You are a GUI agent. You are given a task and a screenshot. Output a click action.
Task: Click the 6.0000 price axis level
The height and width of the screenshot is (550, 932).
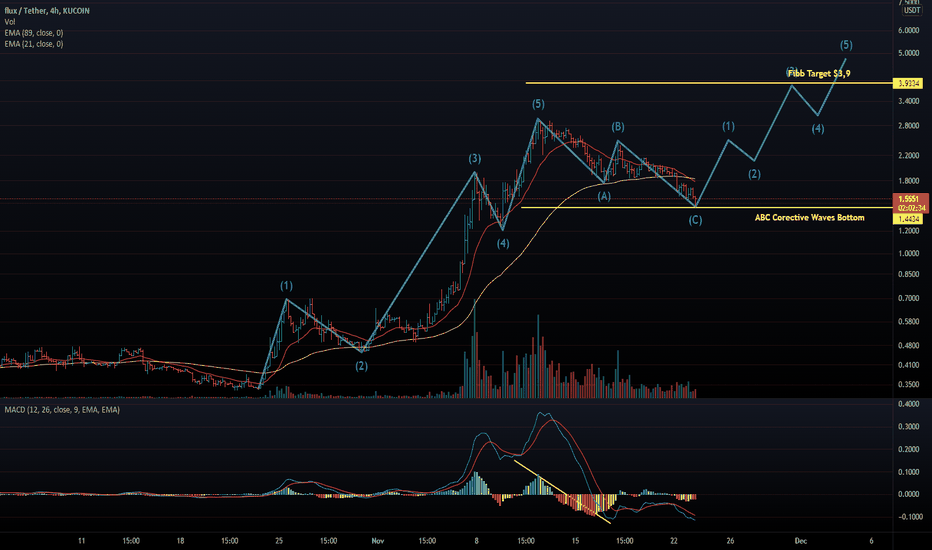pyautogui.click(x=908, y=30)
